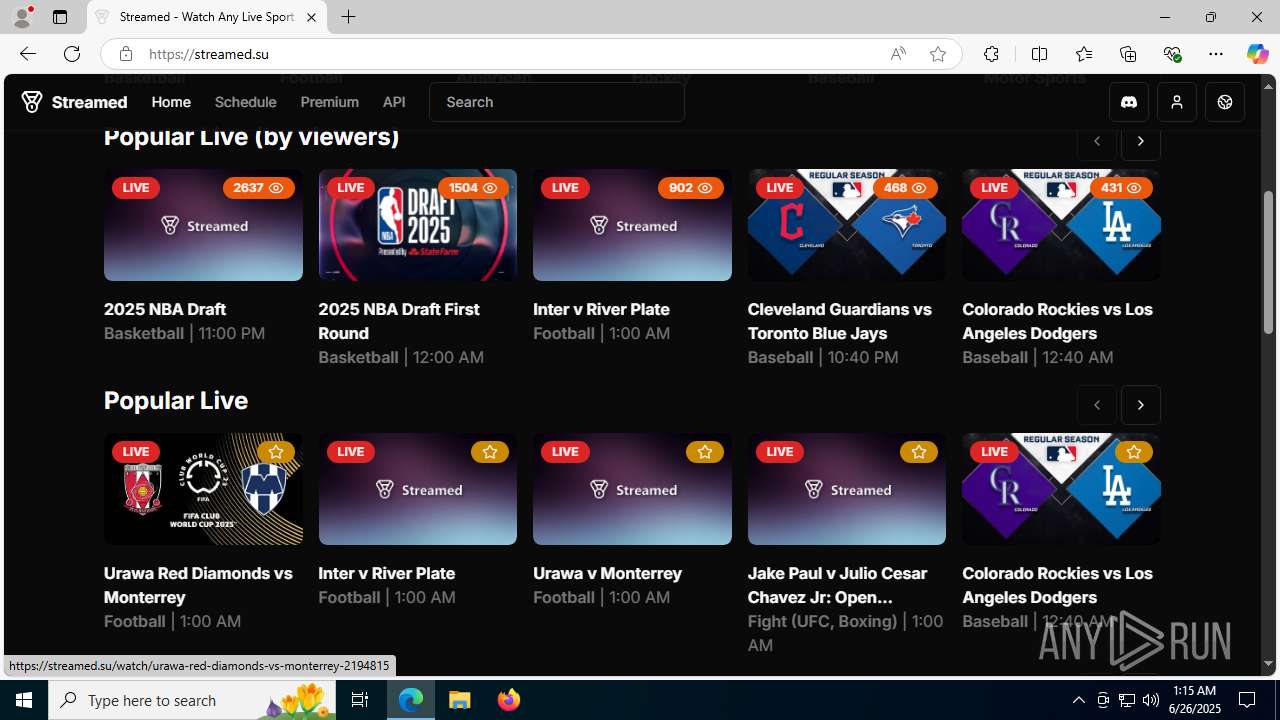This screenshot has width=1280, height=720.
Task: Star the Jake Paul v Julio Cesar Chavez card
Action: pos(919,452)
